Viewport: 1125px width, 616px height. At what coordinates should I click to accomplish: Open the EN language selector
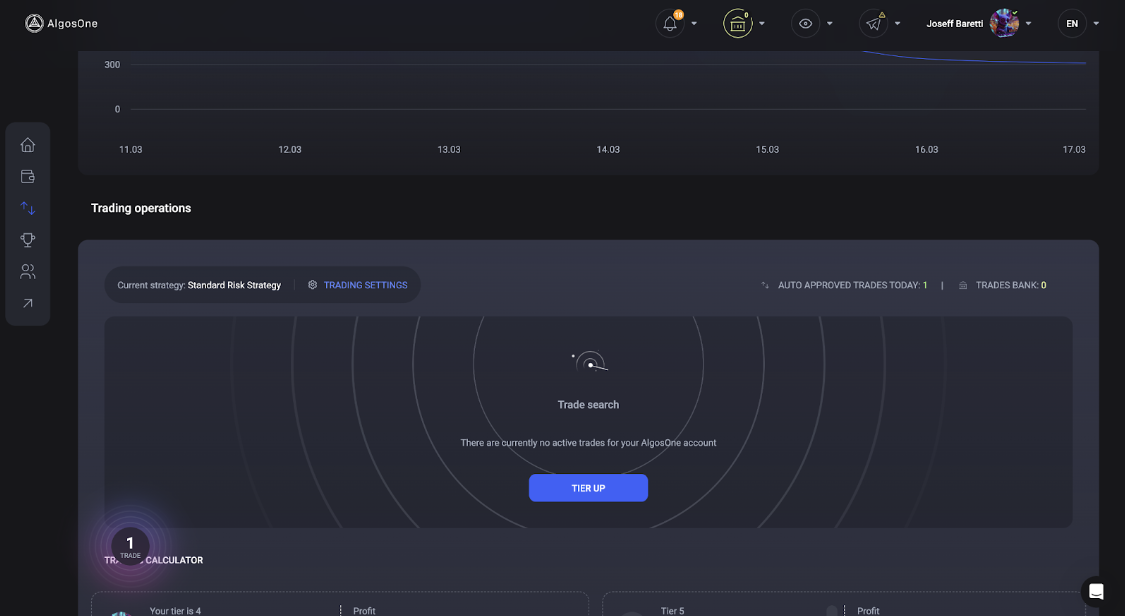[1072, 24]
